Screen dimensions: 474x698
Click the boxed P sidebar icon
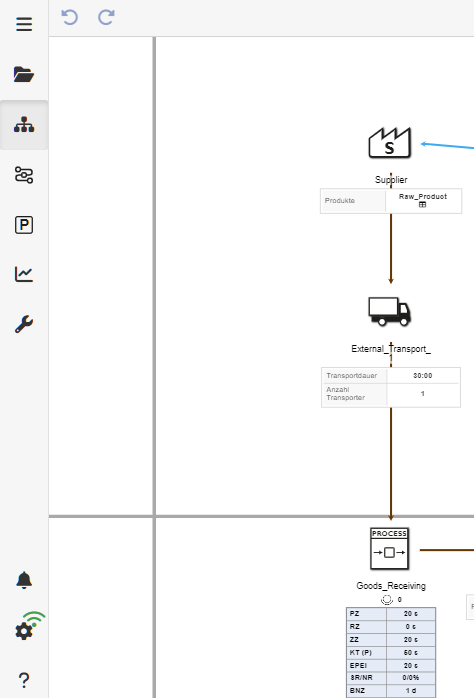pos(24,225)
